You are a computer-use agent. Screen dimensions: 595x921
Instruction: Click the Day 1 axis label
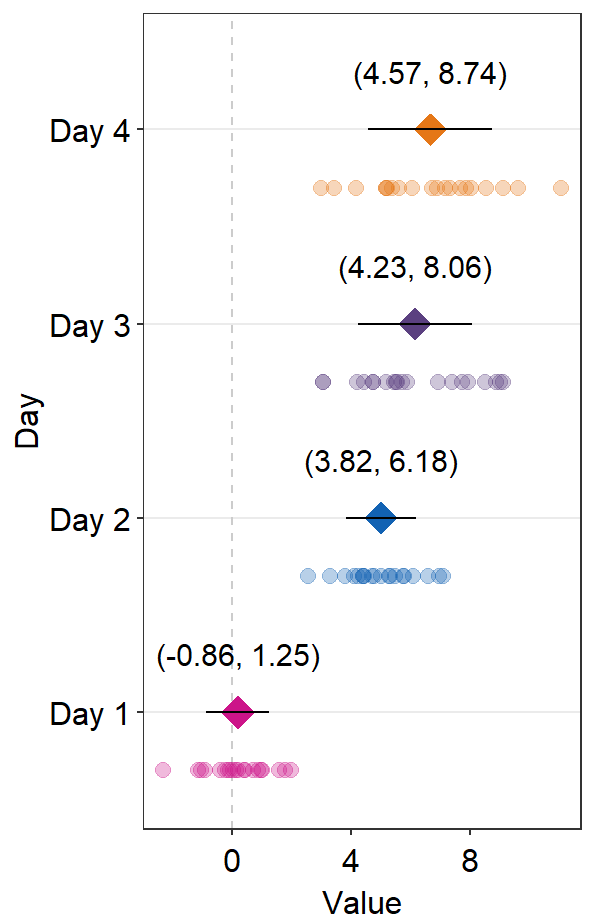[89, 714]
